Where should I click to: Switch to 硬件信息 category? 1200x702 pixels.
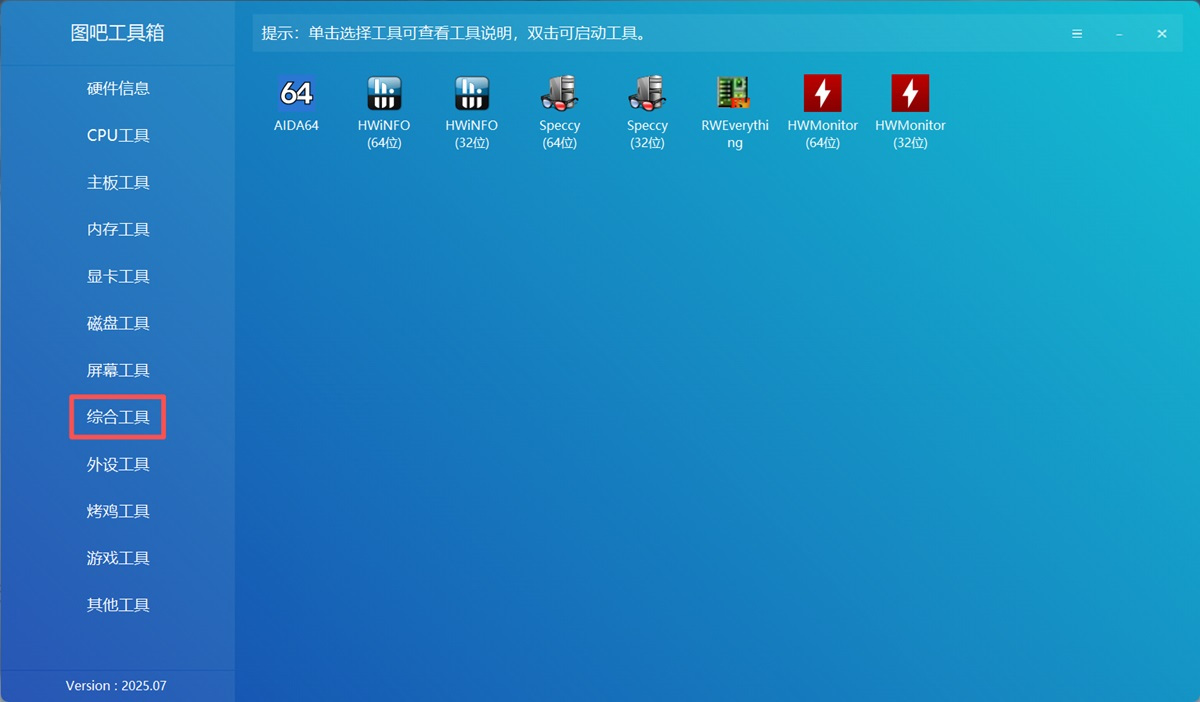tap(117, 88)
